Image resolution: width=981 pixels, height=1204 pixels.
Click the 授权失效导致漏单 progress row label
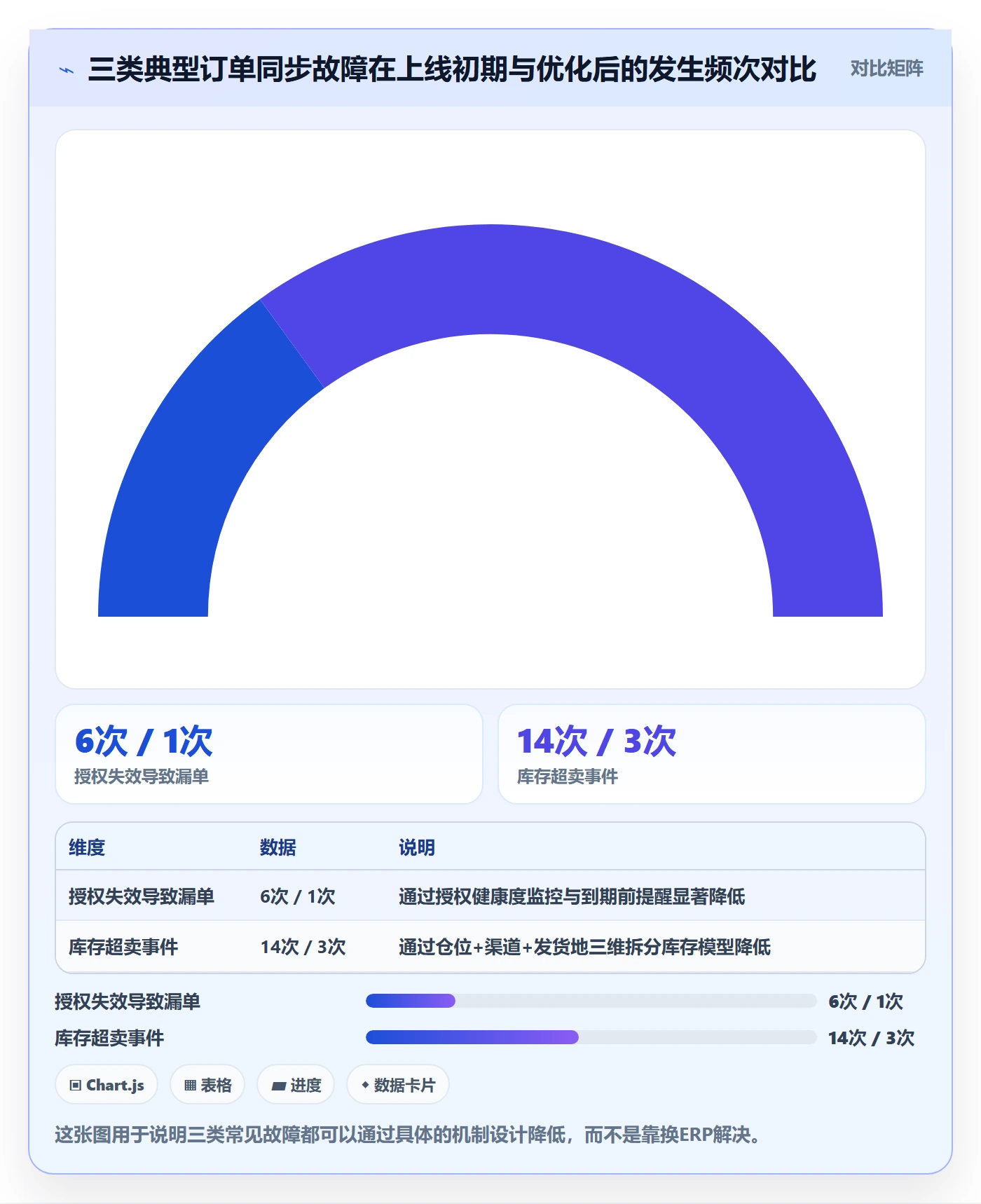[x=128, y=1001]
